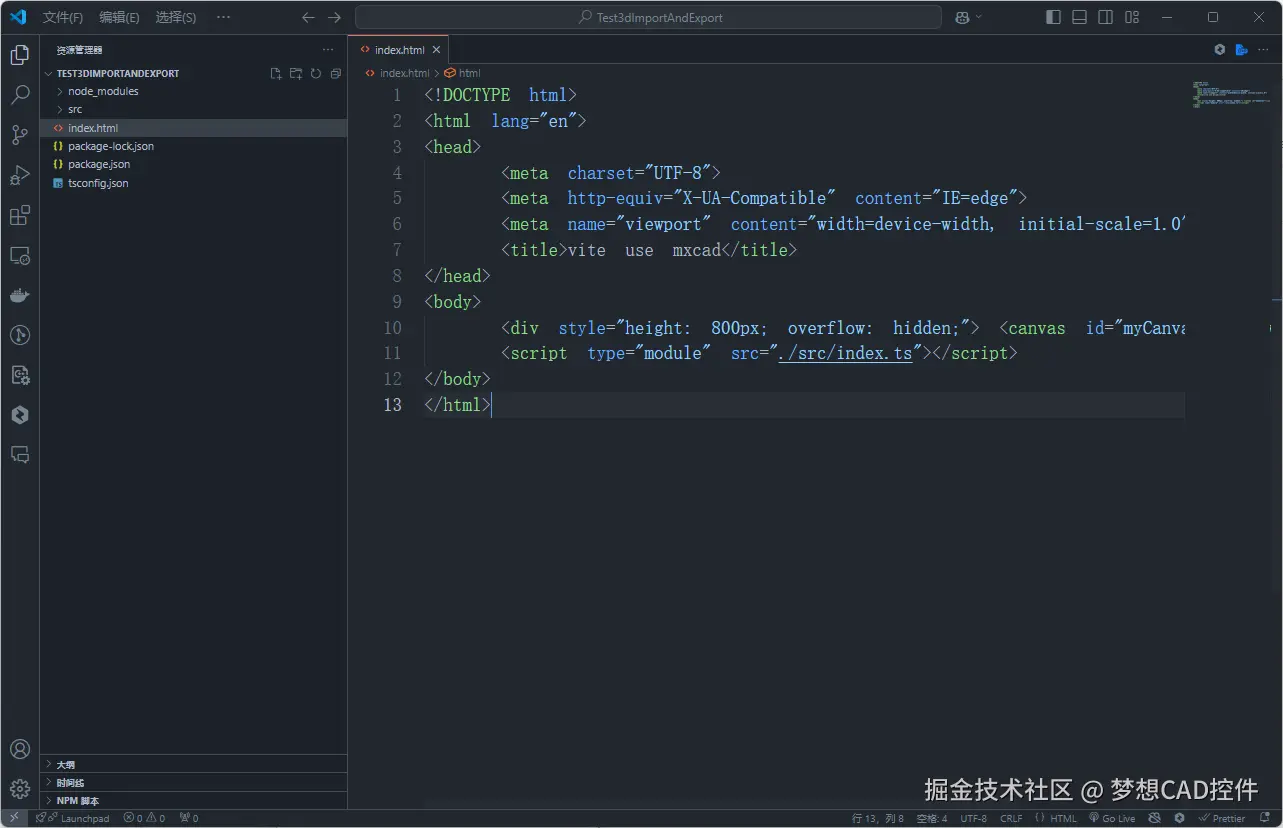Go forward with the right arrow
The width and height of the screenshot is (1283, 828).
pyautogui.click(x=334, y=17)
